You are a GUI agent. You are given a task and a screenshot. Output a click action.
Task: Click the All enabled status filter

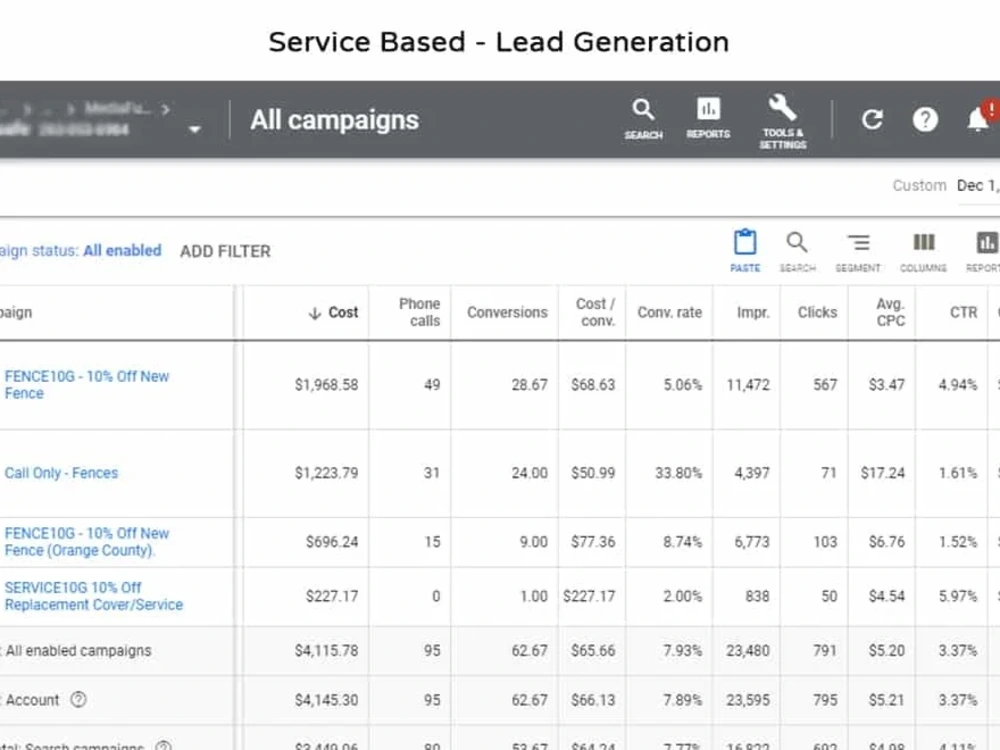pos(122,251)
